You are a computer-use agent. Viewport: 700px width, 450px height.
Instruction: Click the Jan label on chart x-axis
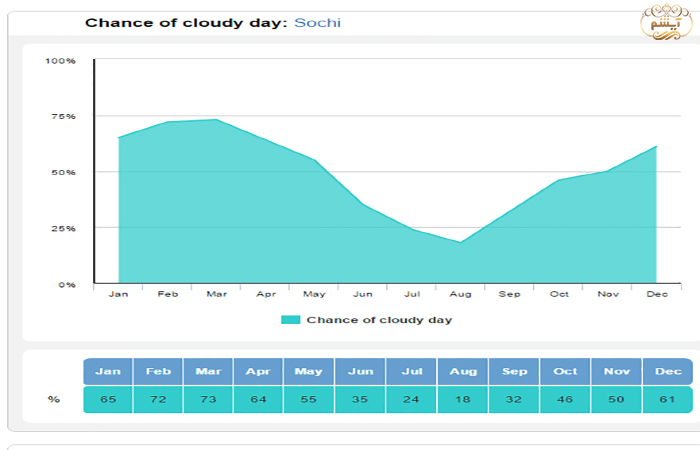(x=118, y=294)
